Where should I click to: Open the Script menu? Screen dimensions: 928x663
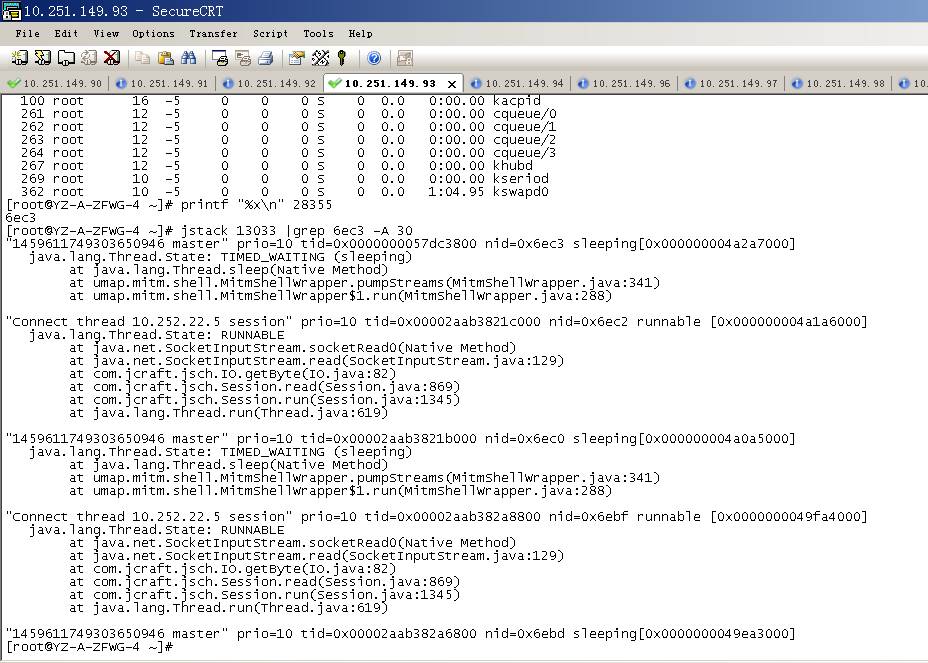click(x=270, y=33)
